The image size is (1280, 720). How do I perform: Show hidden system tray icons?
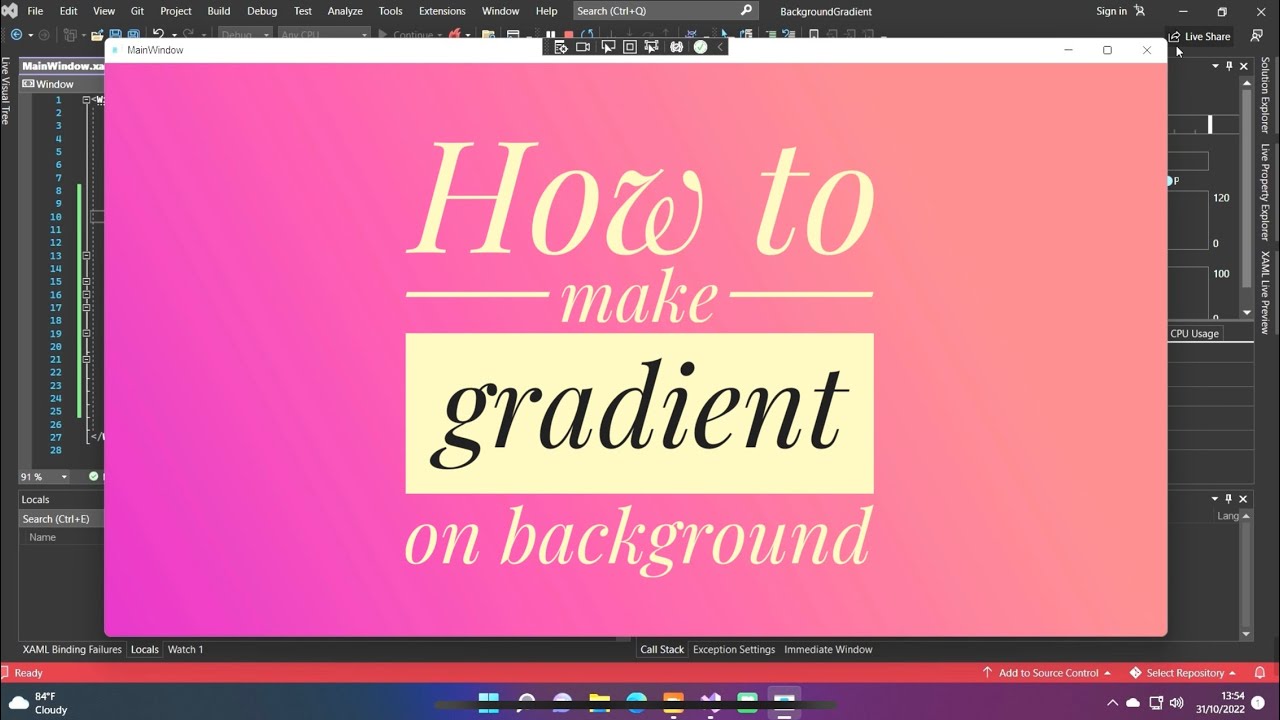1112,702
